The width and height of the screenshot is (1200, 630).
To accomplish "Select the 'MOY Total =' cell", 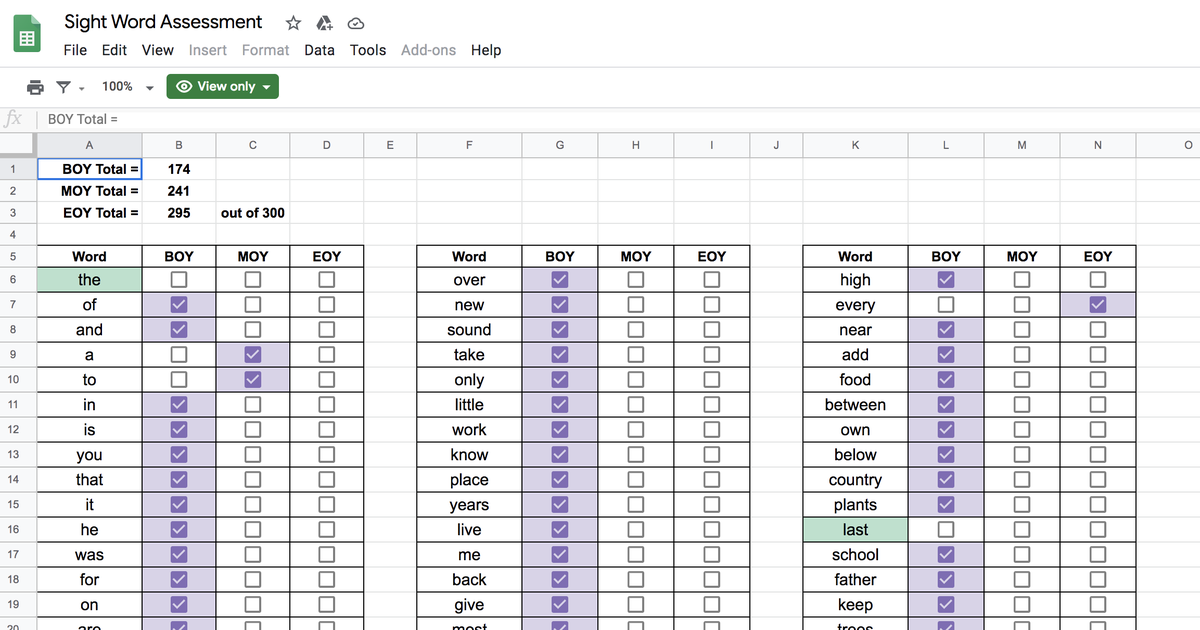I will pyautogui.click(x=89, y=191).
